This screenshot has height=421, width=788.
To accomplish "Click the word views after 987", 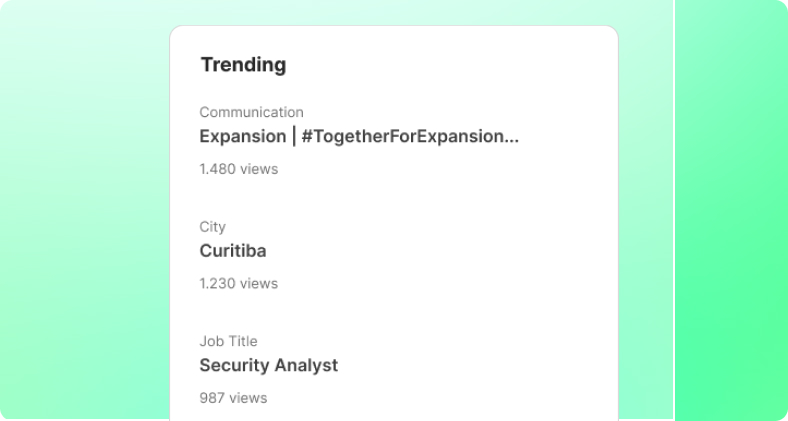I will (248, 398).
